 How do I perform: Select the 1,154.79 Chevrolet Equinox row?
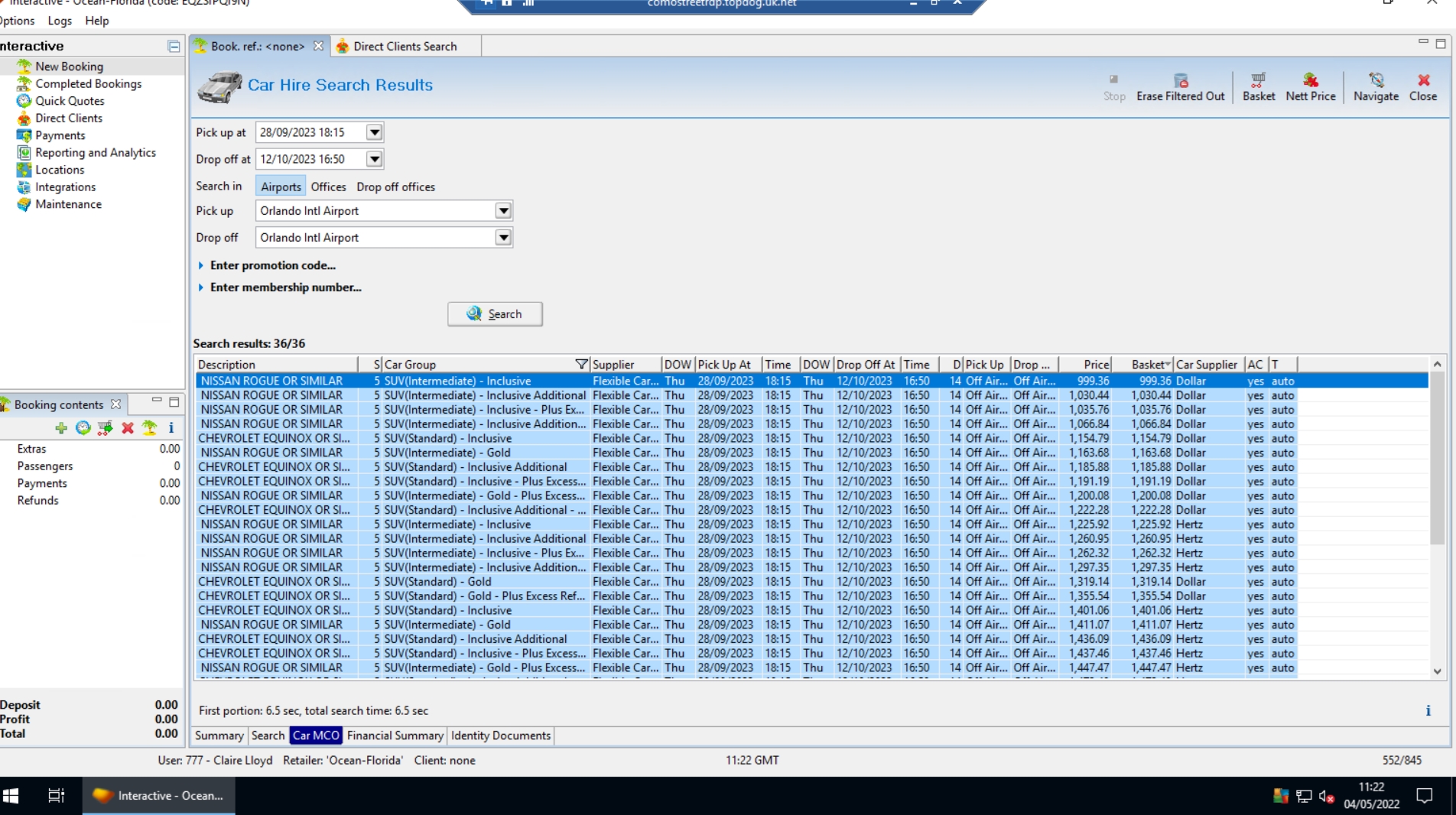[812, 439]
